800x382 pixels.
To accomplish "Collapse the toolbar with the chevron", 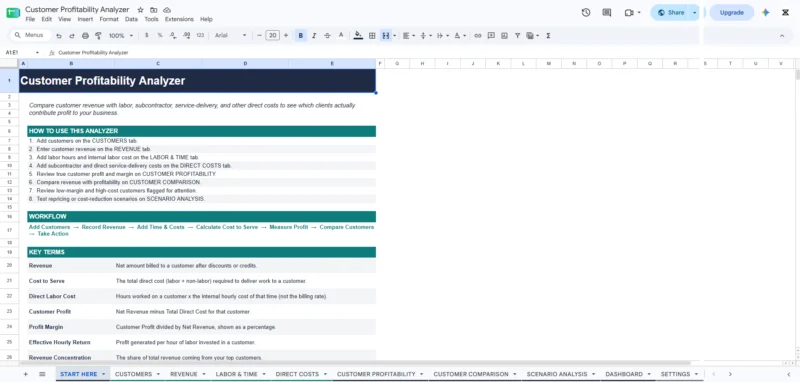I will click(x=782, y=36).
